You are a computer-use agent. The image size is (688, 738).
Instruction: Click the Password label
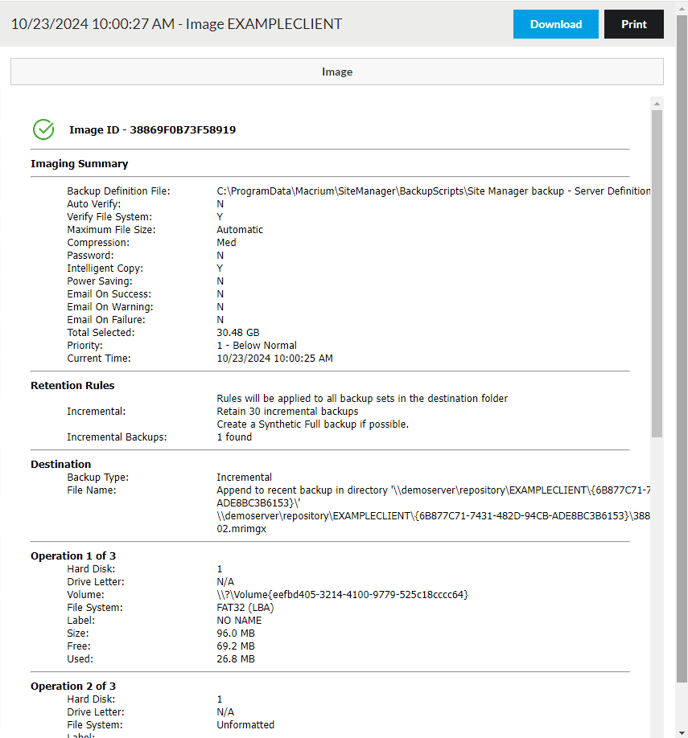pos(90,256)
